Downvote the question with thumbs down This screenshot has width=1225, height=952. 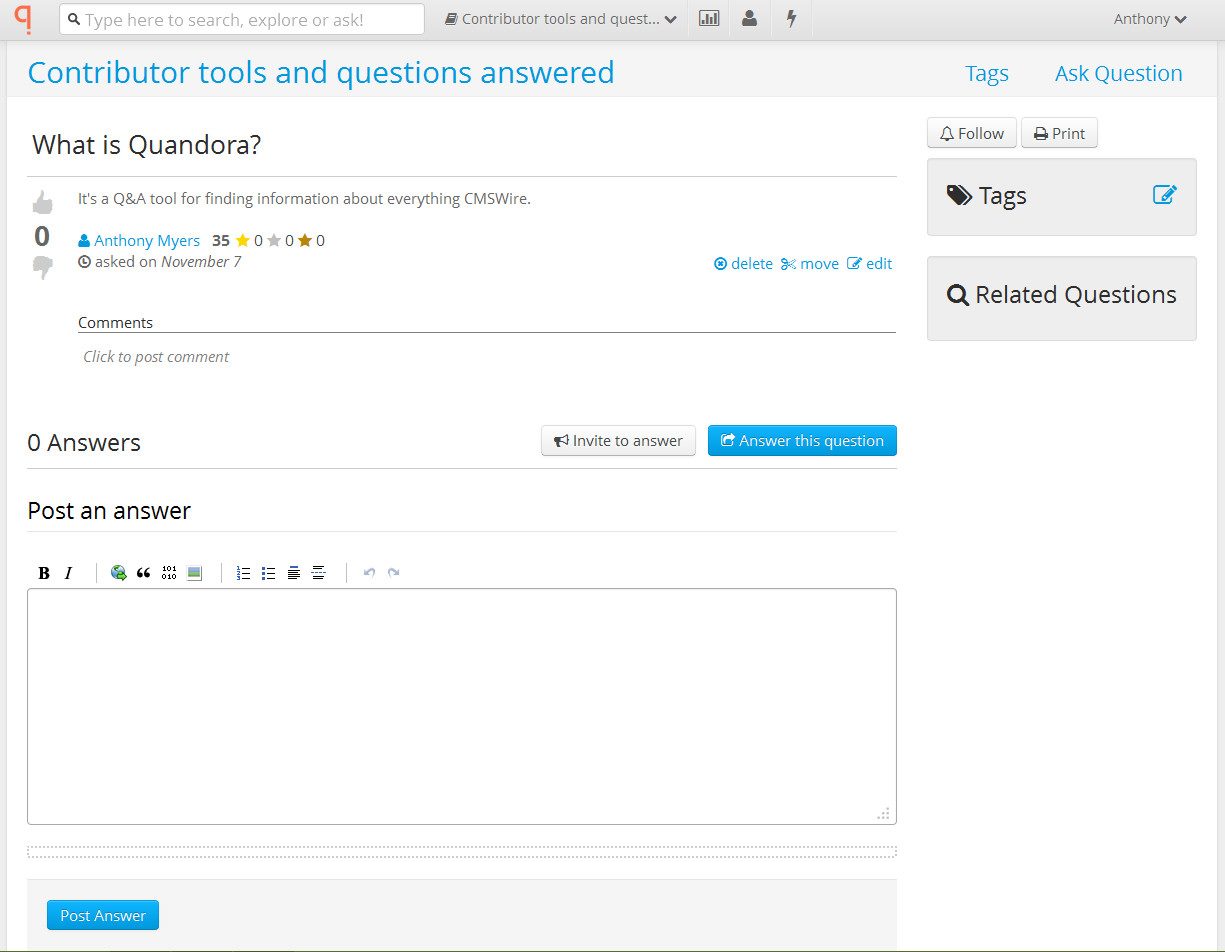(42, 268)
